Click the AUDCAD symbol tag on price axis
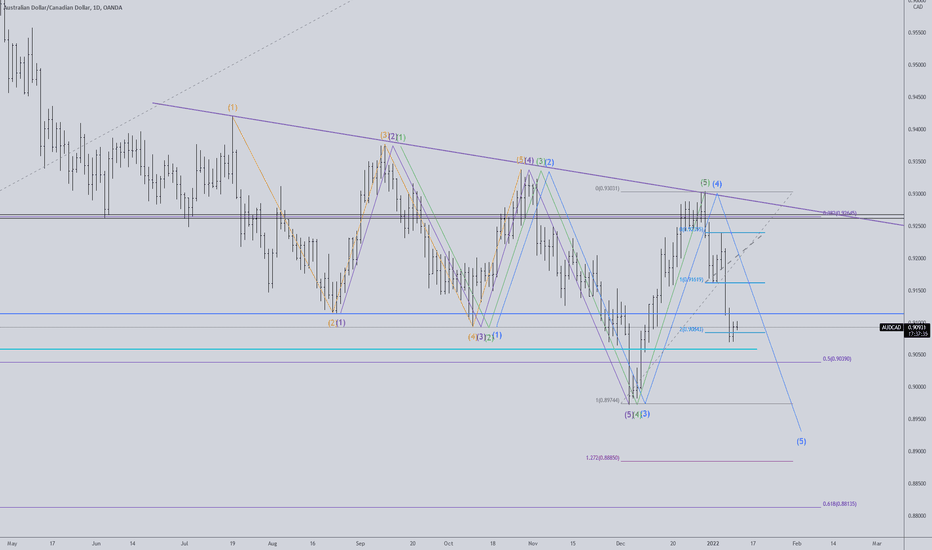This screenshot has width=932, height=550. [x=891, y=328]
